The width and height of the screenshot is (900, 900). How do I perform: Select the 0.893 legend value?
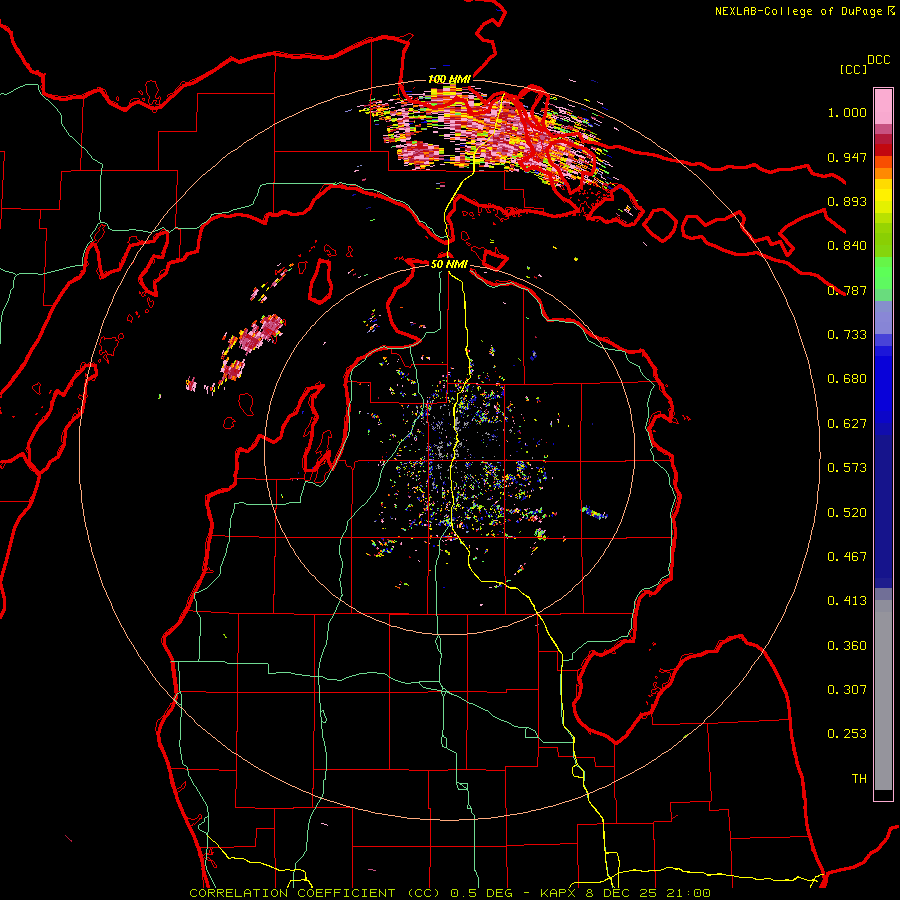847,201
